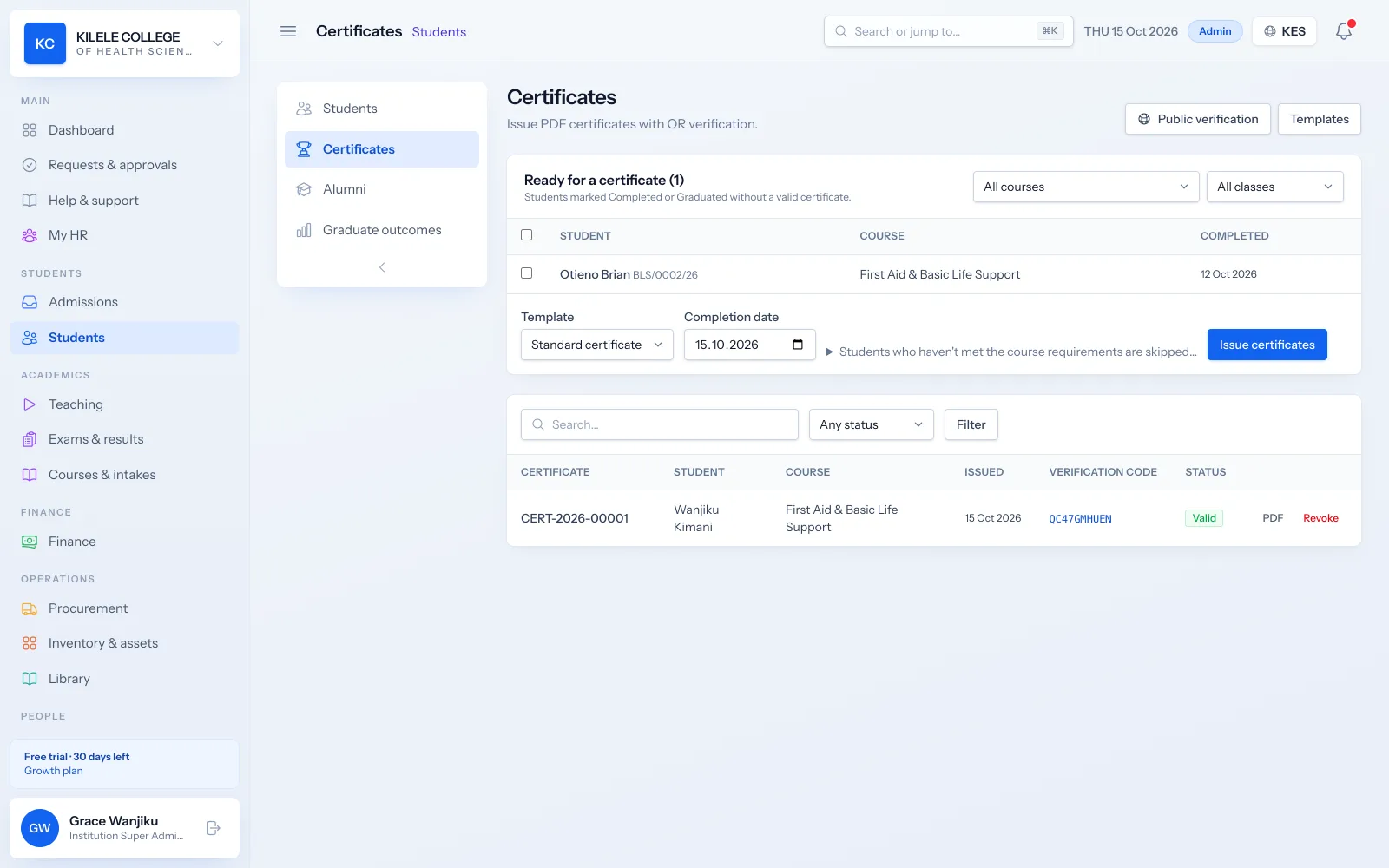Click the Inventory & assets icon
The height and width of the screenshot is (868, 1389).
[x=30, y=643]
